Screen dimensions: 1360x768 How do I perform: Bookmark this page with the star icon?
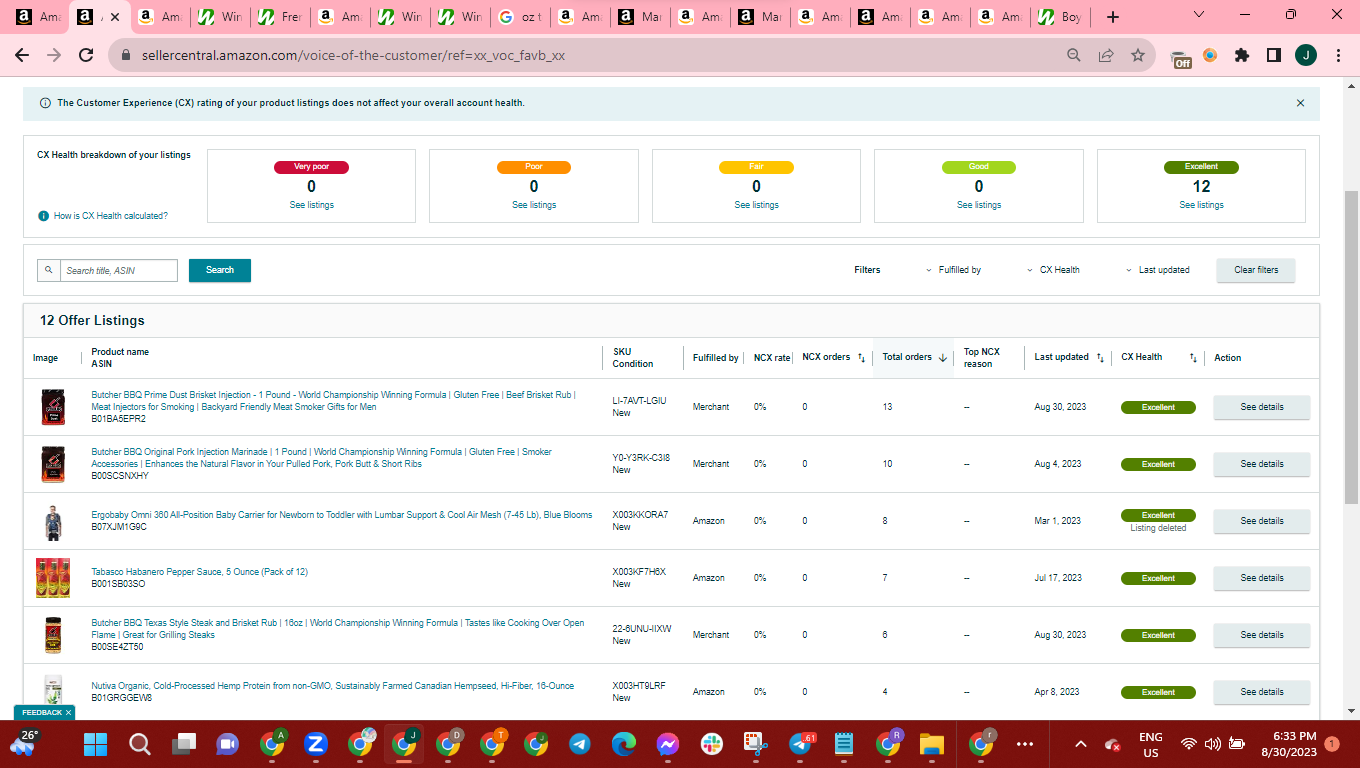pos(1138,56)
